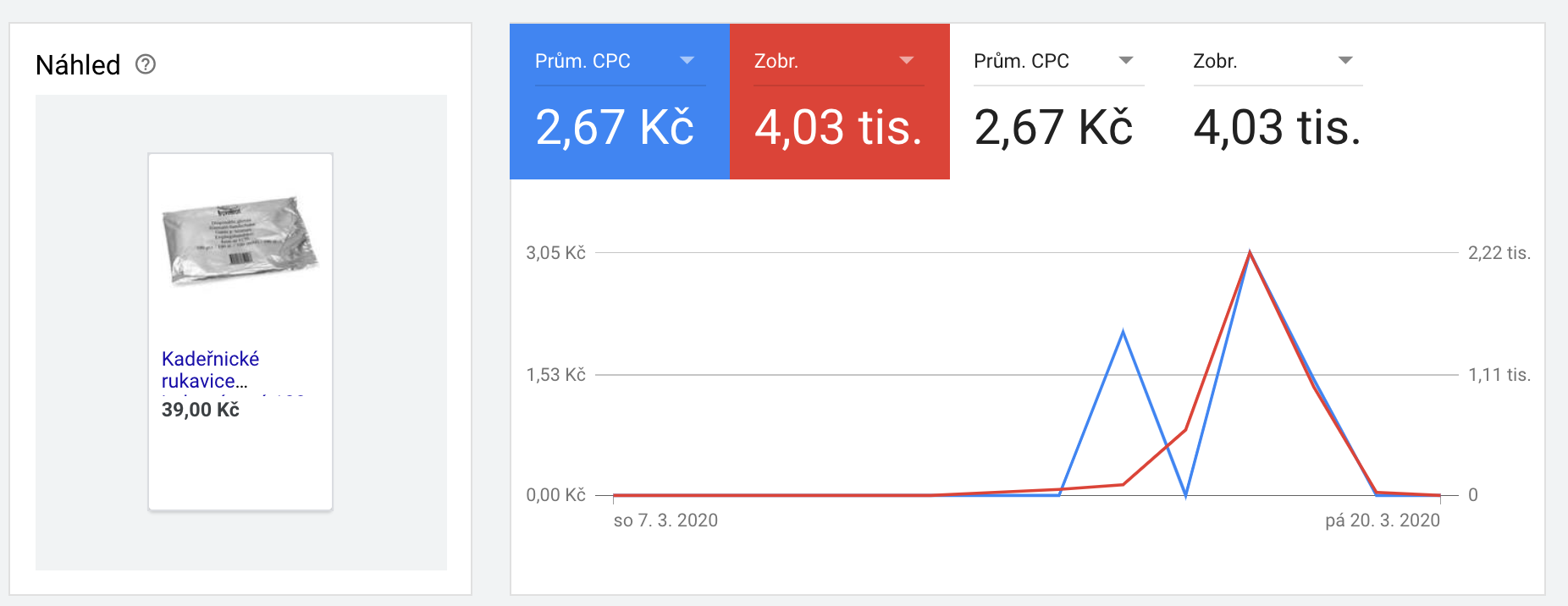Open the Kadeřnické rukavice product link
The width and height of the screenshot is (1568, 606).
point(210,370)
